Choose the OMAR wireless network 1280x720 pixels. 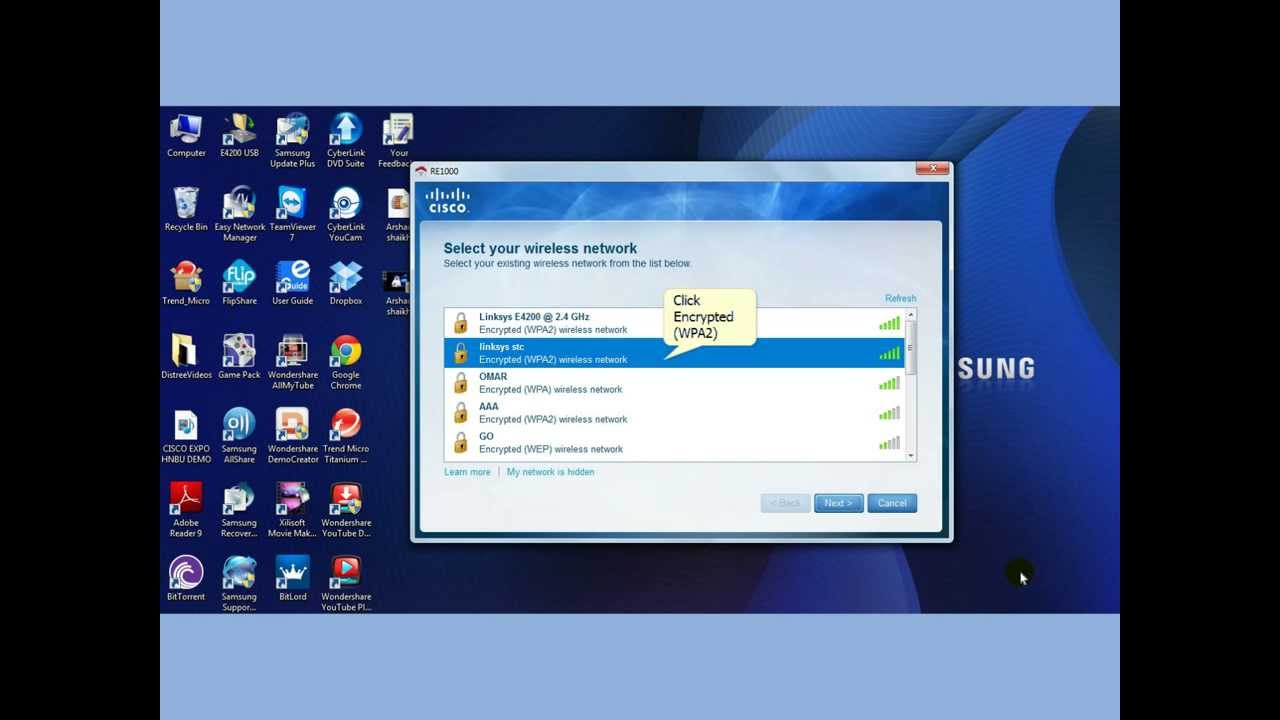[x=675, y=383]
